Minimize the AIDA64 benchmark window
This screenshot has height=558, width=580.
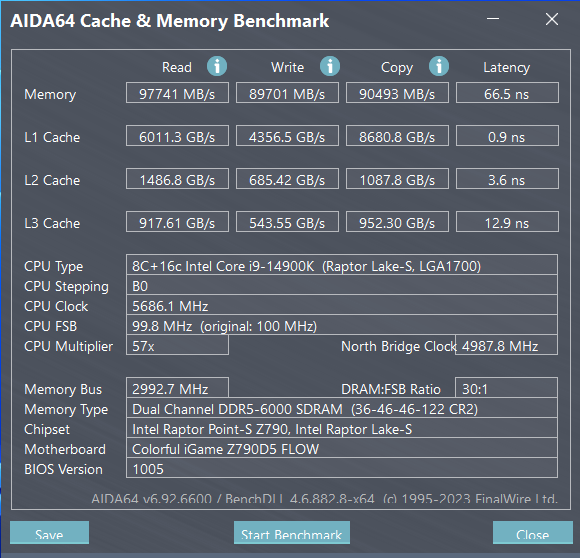[x=493, y=19]
